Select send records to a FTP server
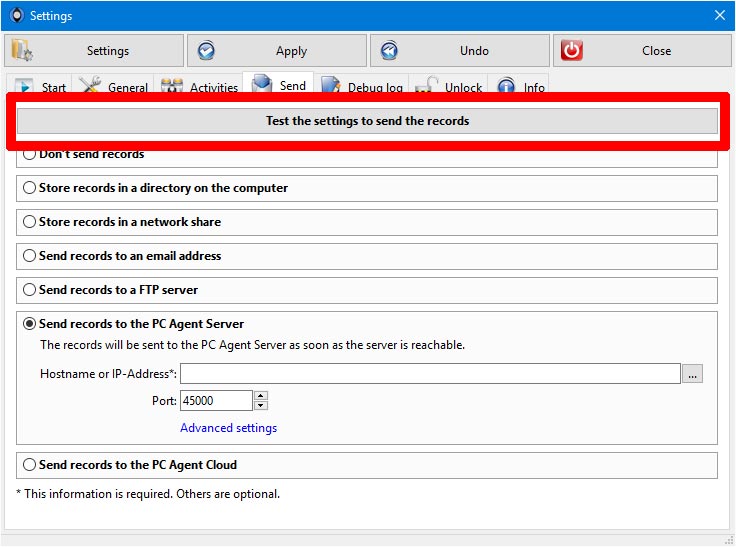This screenshot has width=736, height=547. pos(30,290)
